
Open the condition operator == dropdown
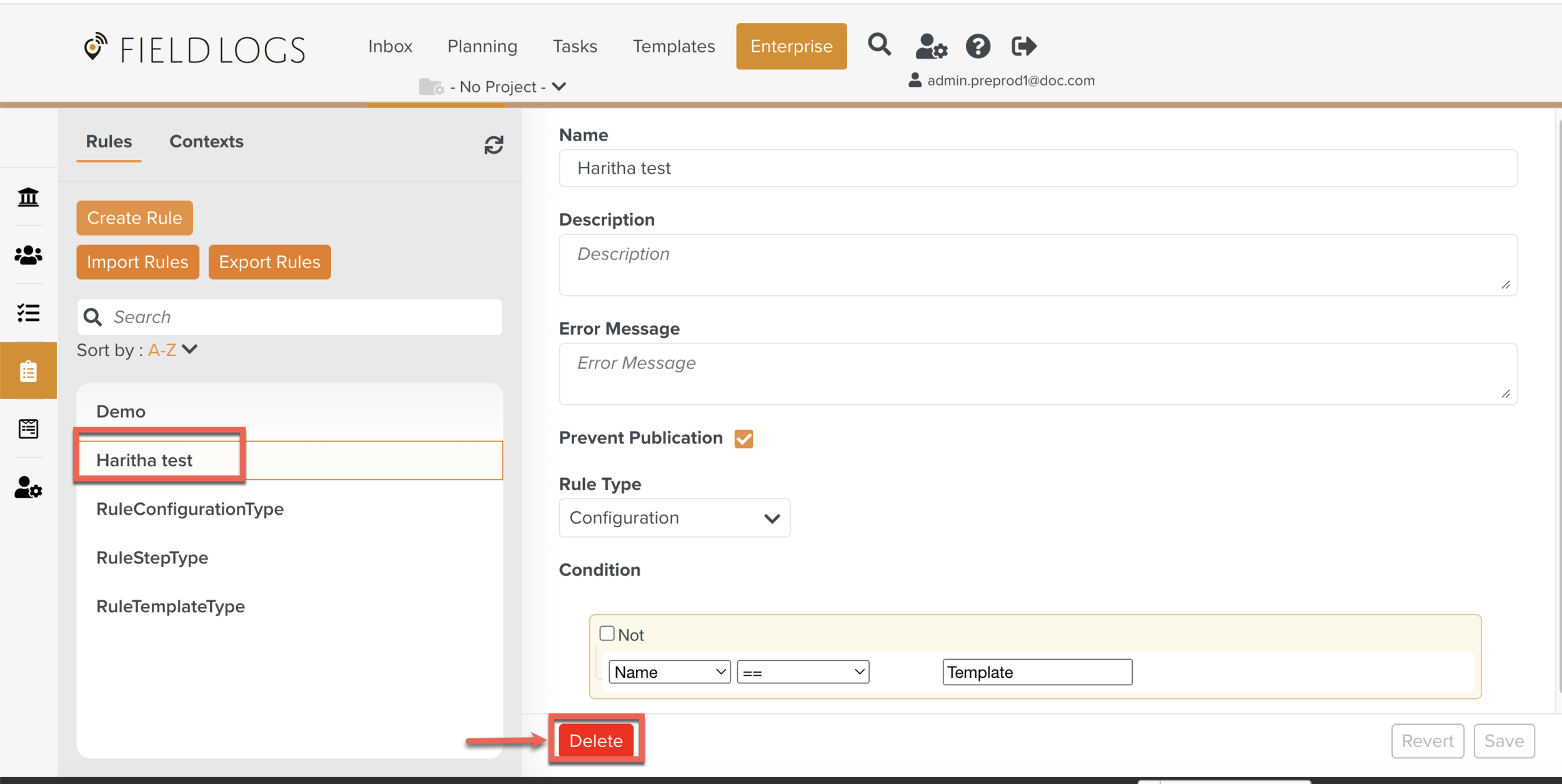[803, 672]
